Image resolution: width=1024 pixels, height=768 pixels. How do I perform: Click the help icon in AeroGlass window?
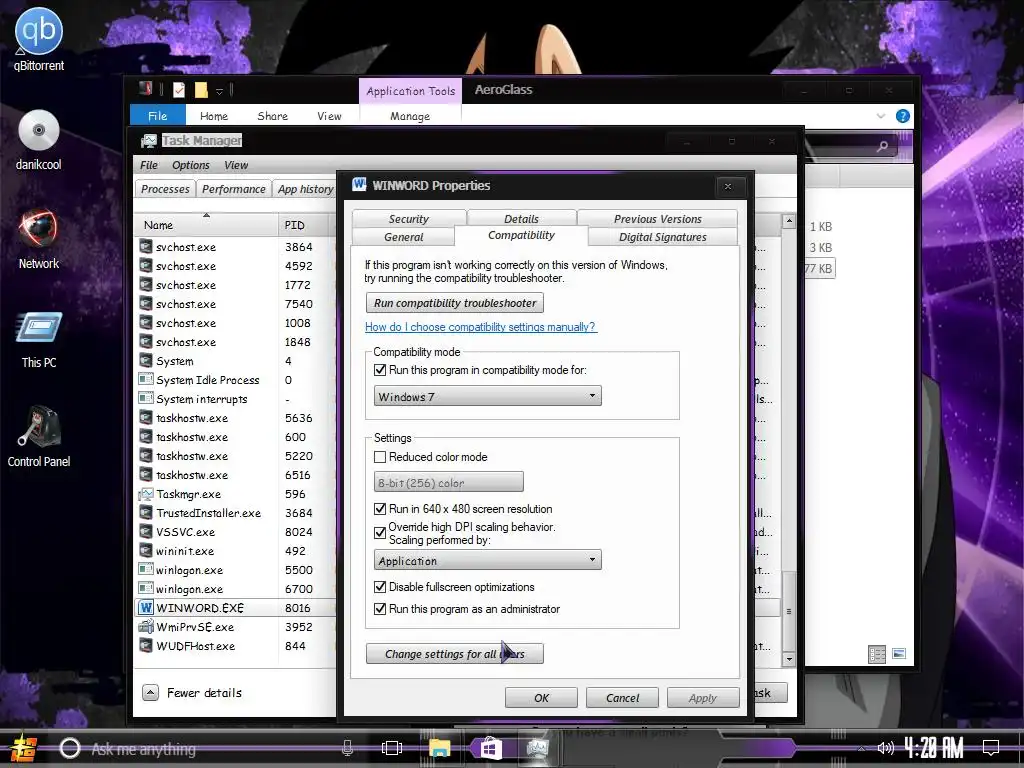pyautogui.click(x=903, y=116)
